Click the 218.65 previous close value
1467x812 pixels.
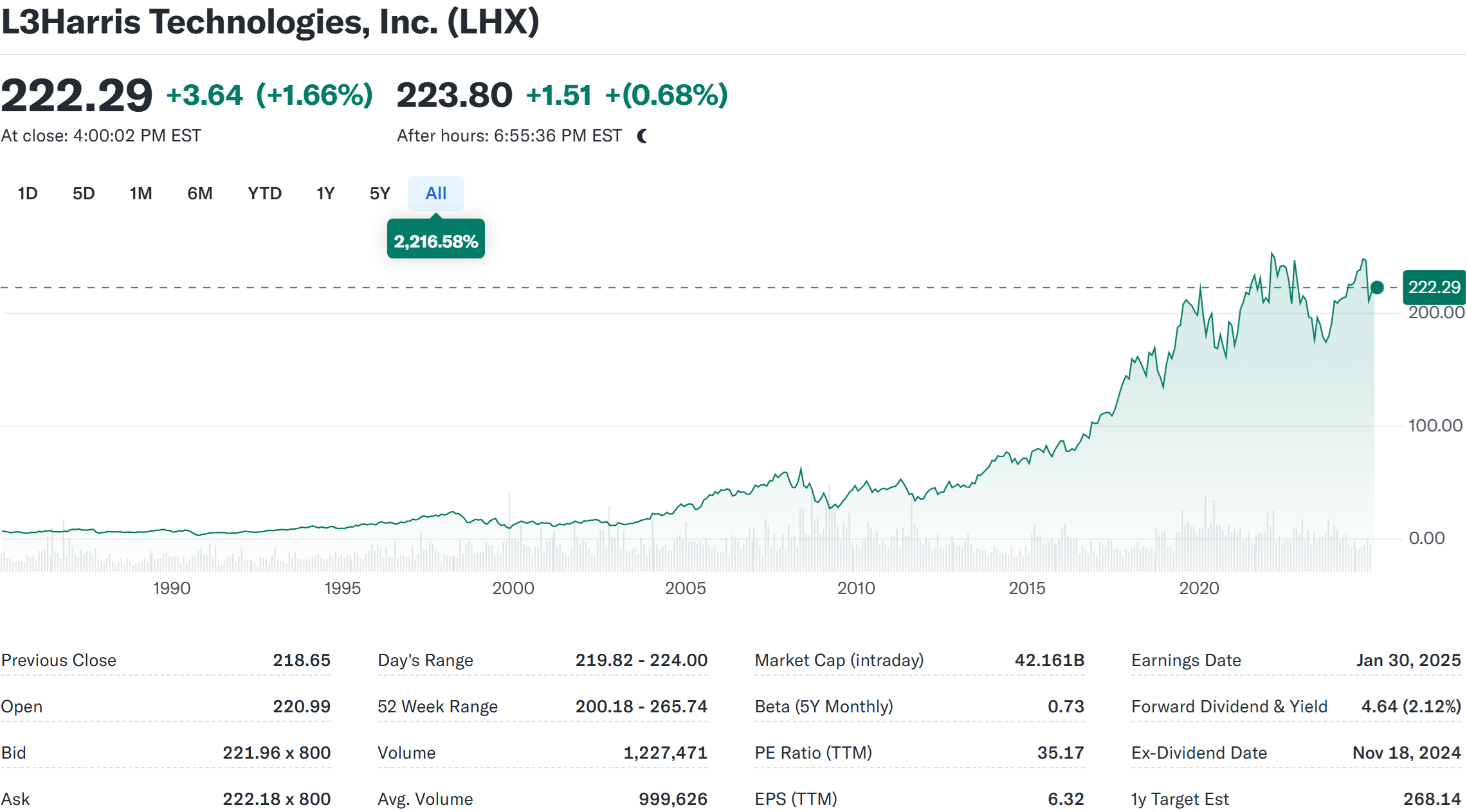tap(302, 660)
